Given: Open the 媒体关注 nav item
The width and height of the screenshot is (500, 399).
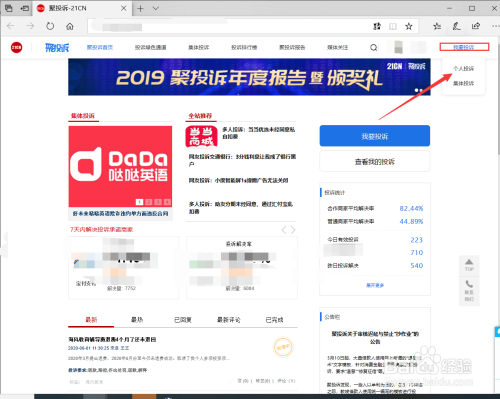Looking at the screenshot, I should tap(338, 48).
